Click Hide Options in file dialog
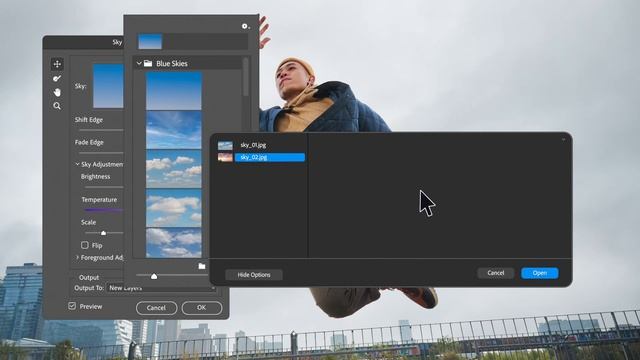Image resolution: width=640 pixels, height=360 pixels. [x=254, y=275]
